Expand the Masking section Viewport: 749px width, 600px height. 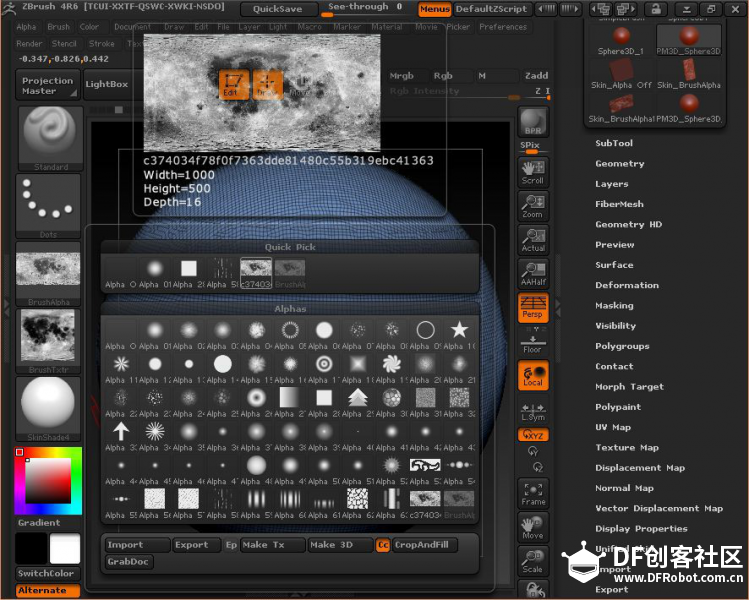coord(614,305)
